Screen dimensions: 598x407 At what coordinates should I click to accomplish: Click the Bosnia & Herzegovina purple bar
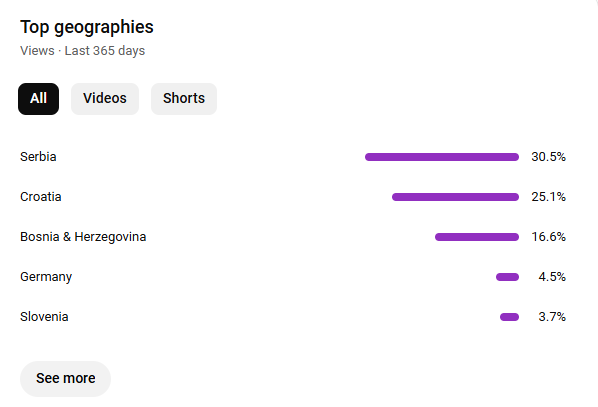(477, 237)
